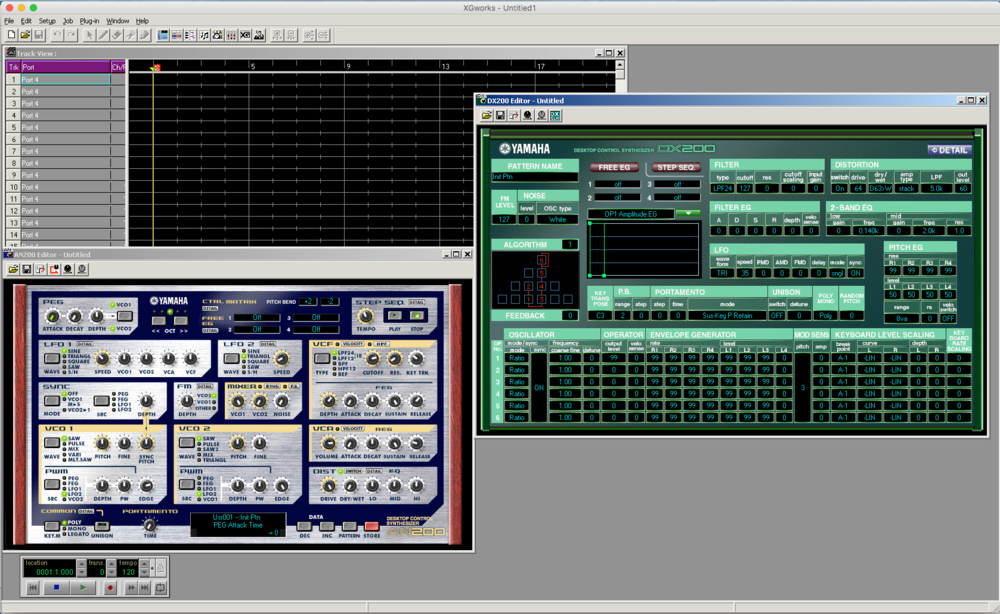The height and width of the screenshot is (614, 1000).
Task: Open the Setup menu
Action: pyautogui.click(x=47, y=20)
